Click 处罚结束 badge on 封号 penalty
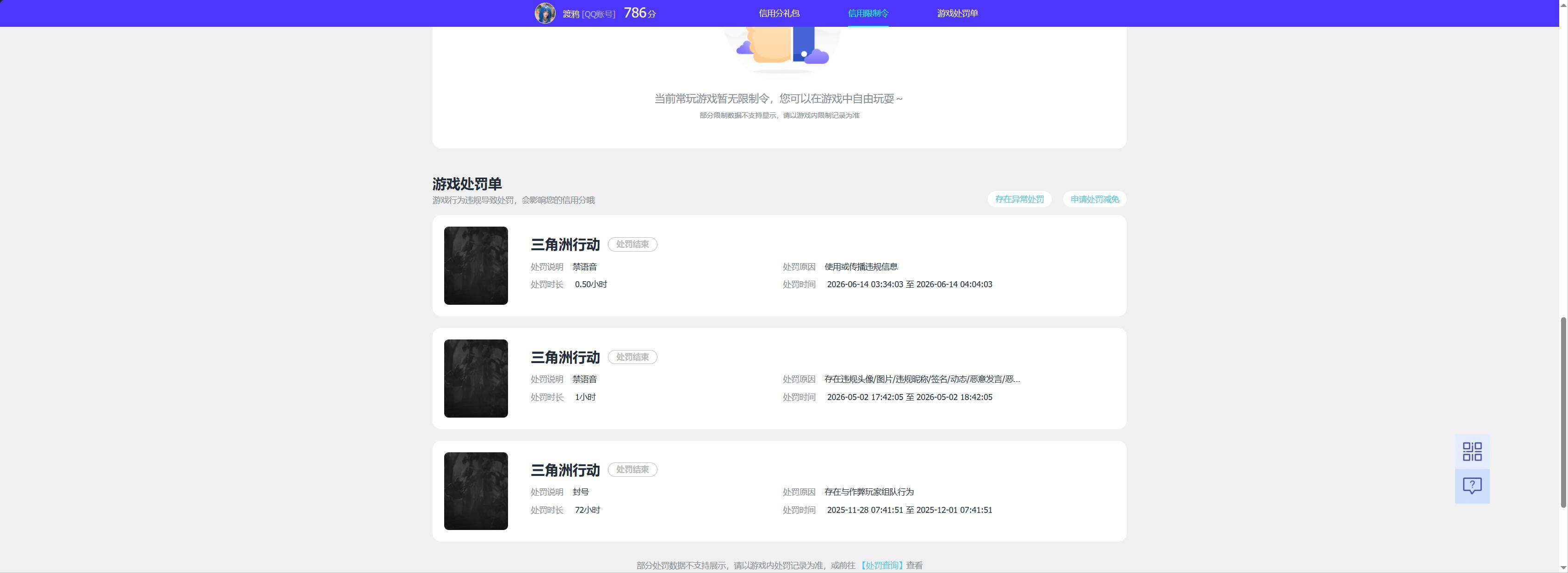The image size is (1568, 573). [x=632, y=469]
